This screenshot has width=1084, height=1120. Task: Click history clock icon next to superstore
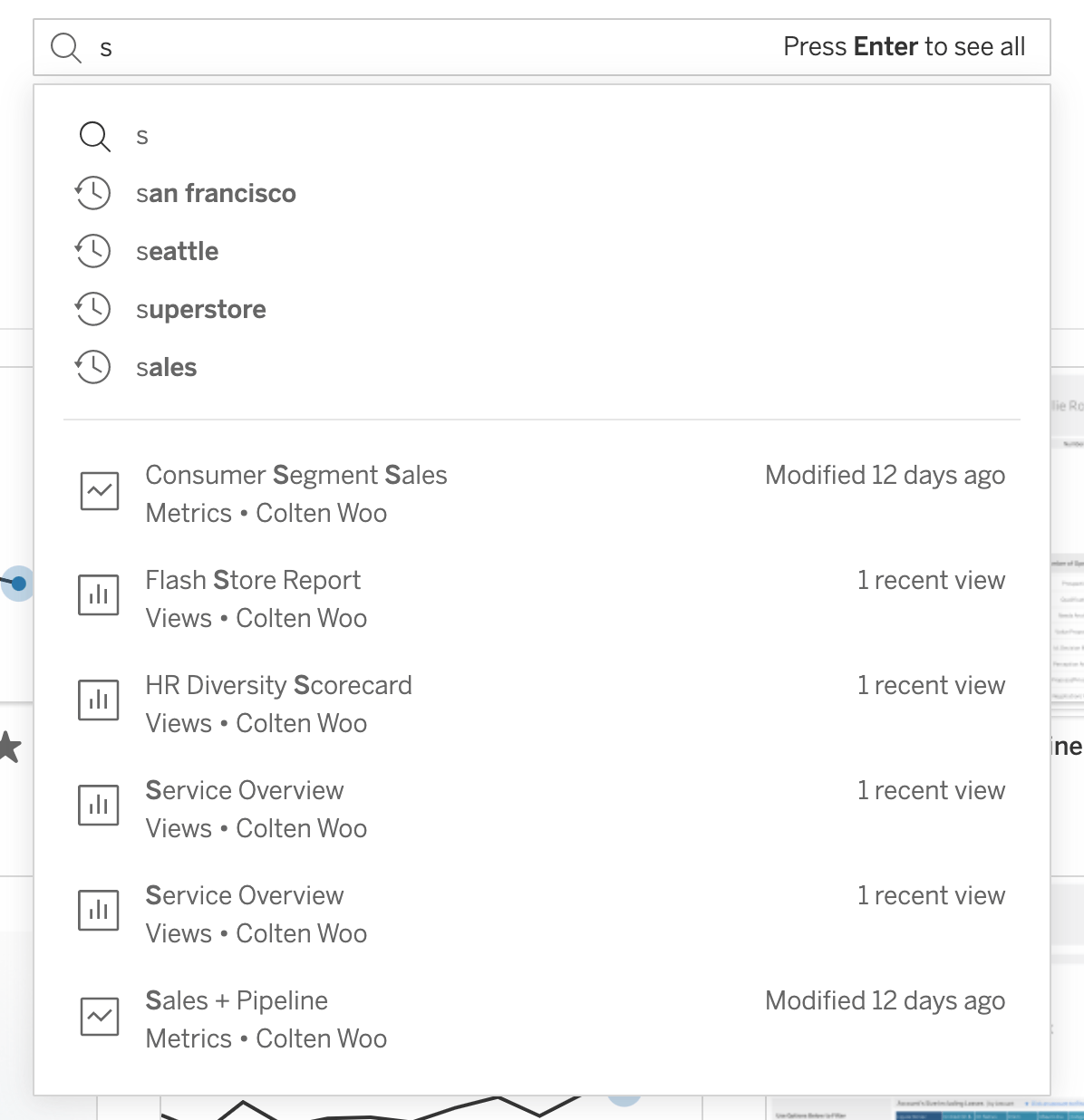point(93,309)
